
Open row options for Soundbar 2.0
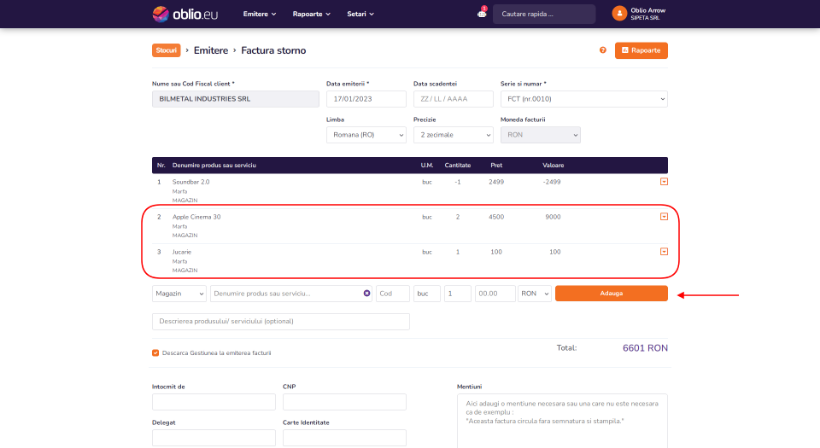pyautogui.click(x=663, y=181)
